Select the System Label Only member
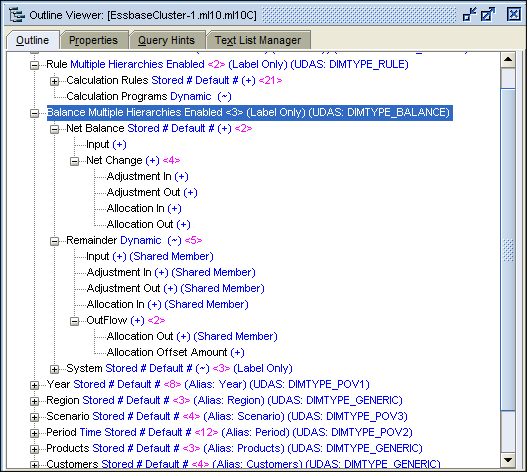The image size is (527, 472). coord(179,368)
